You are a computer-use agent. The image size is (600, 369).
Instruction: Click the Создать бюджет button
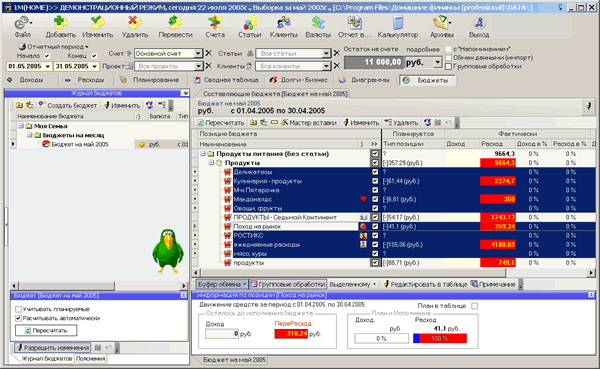pyautogui.click(x=68, y=105)
